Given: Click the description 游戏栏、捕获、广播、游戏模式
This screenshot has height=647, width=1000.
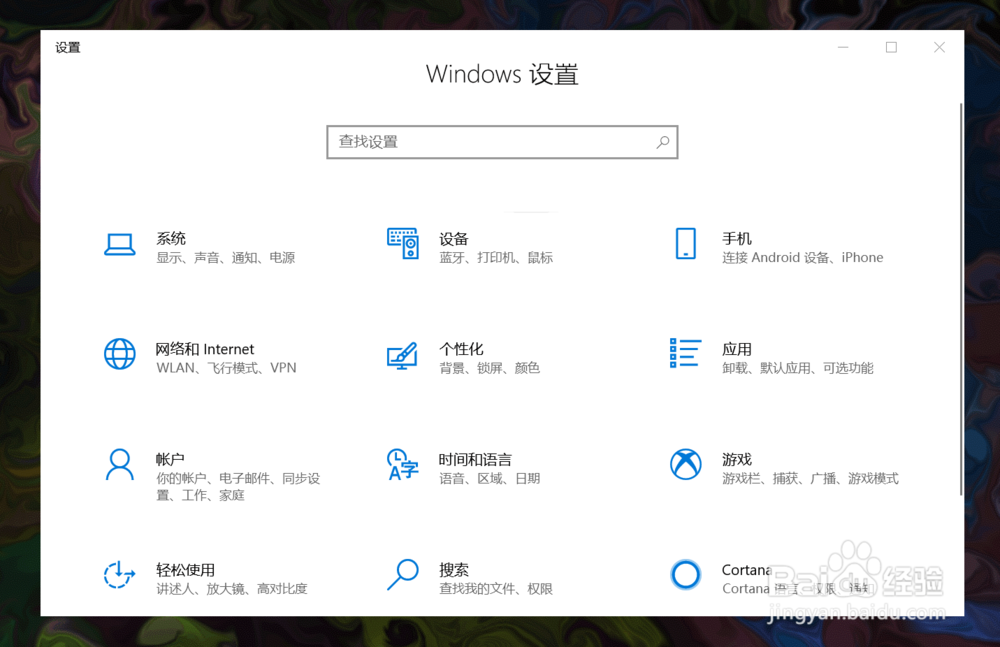Looking at the screenshot, I should point(811,479).
